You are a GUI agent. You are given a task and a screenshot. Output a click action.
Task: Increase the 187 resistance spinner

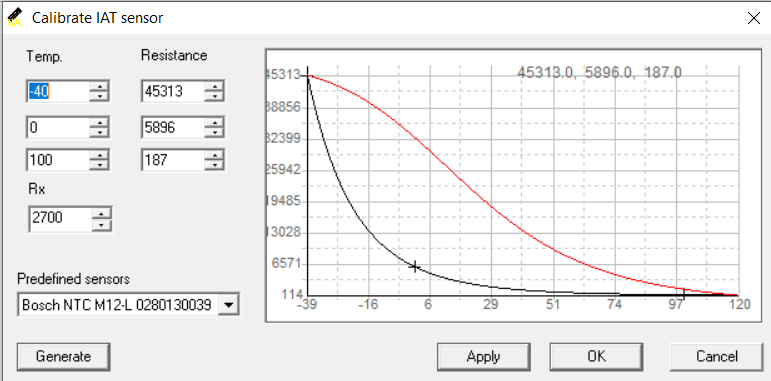pyautogui.click(x=214, y=155)
